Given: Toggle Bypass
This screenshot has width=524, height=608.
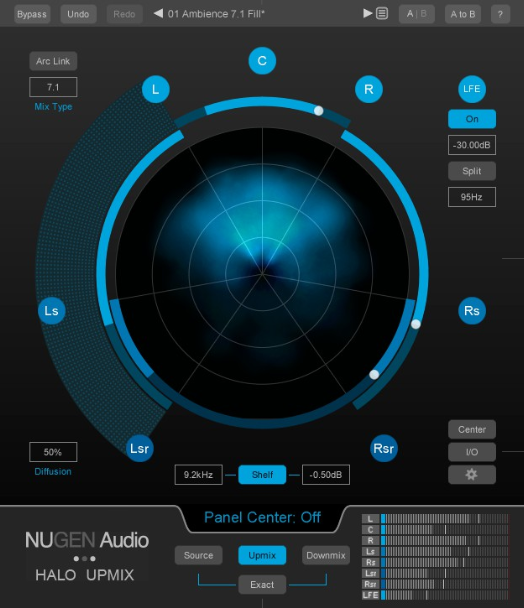Looking at the screenshot, I should [x=32, y=14].
